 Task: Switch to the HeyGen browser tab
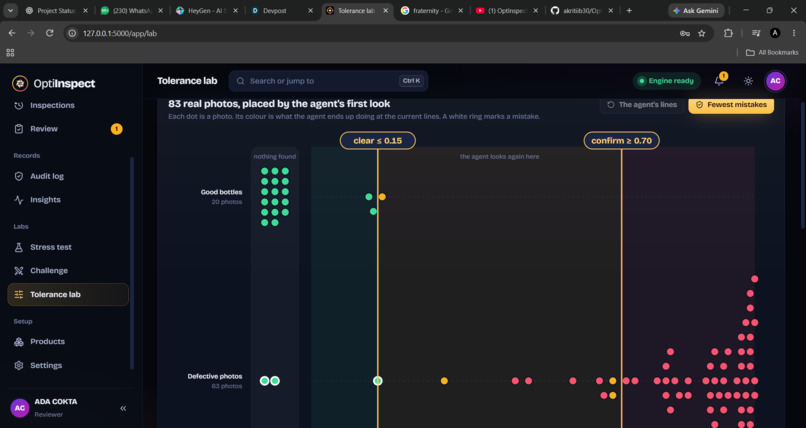207,10
